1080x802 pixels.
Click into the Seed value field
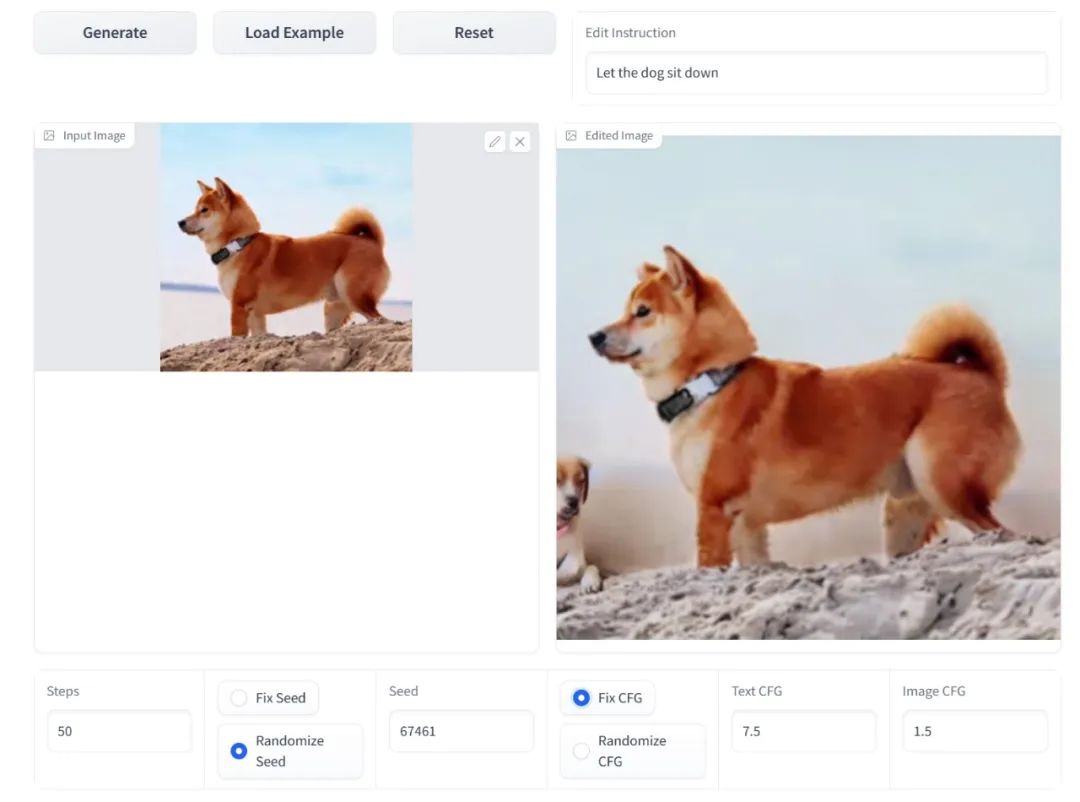(460, 731)
